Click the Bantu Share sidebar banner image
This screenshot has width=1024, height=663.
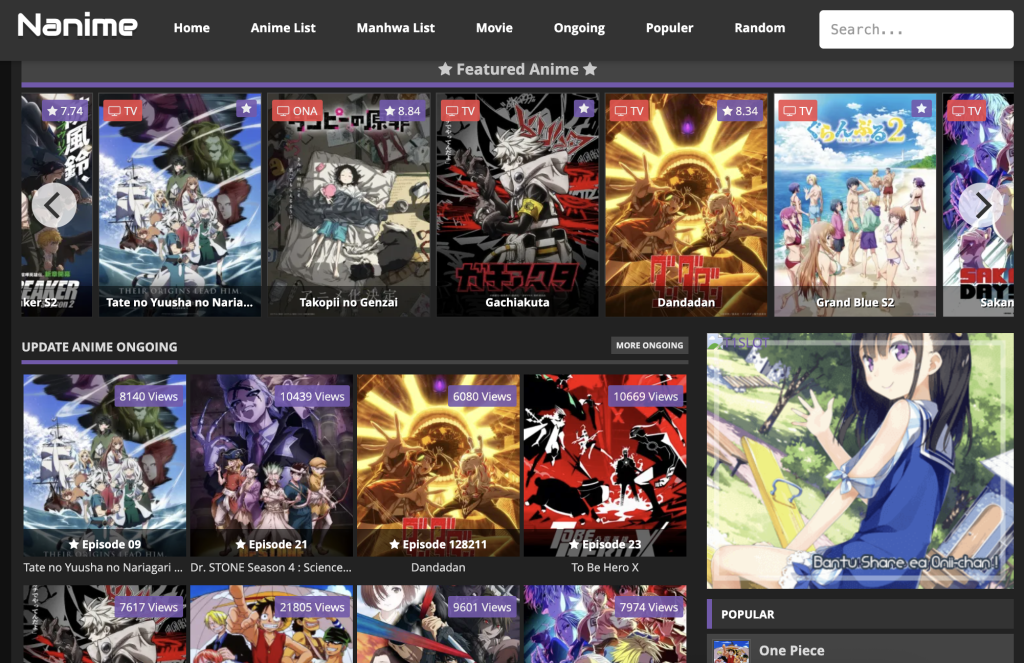[x=859, y=460]
